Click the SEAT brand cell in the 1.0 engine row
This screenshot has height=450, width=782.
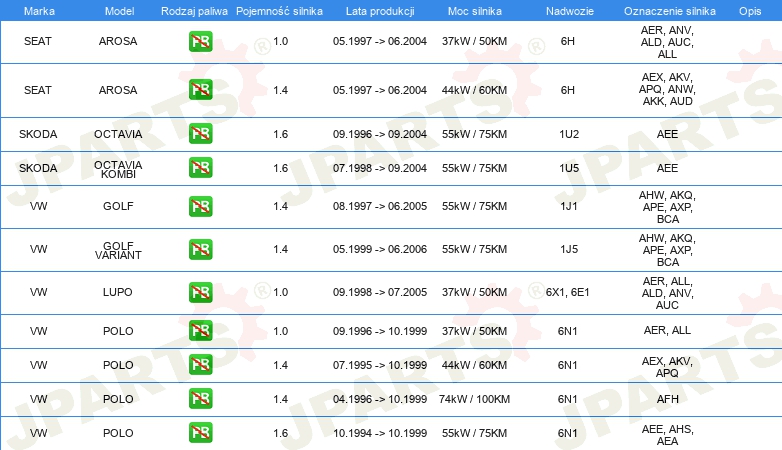coord(38,41)
